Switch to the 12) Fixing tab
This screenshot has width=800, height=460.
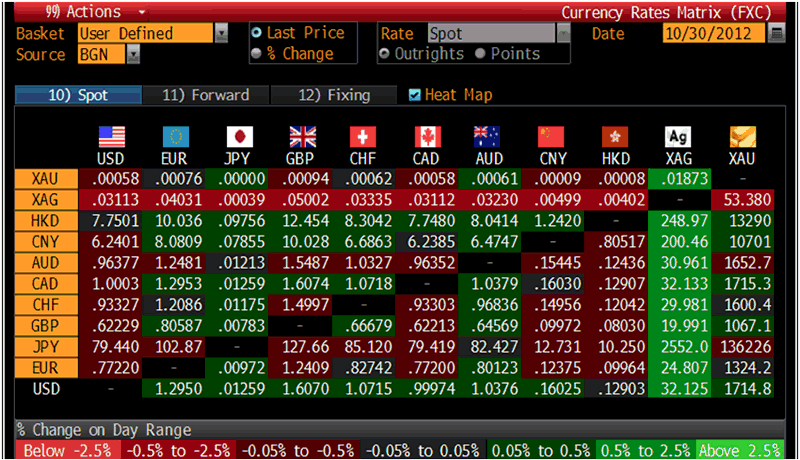click(x=335, y=95)
